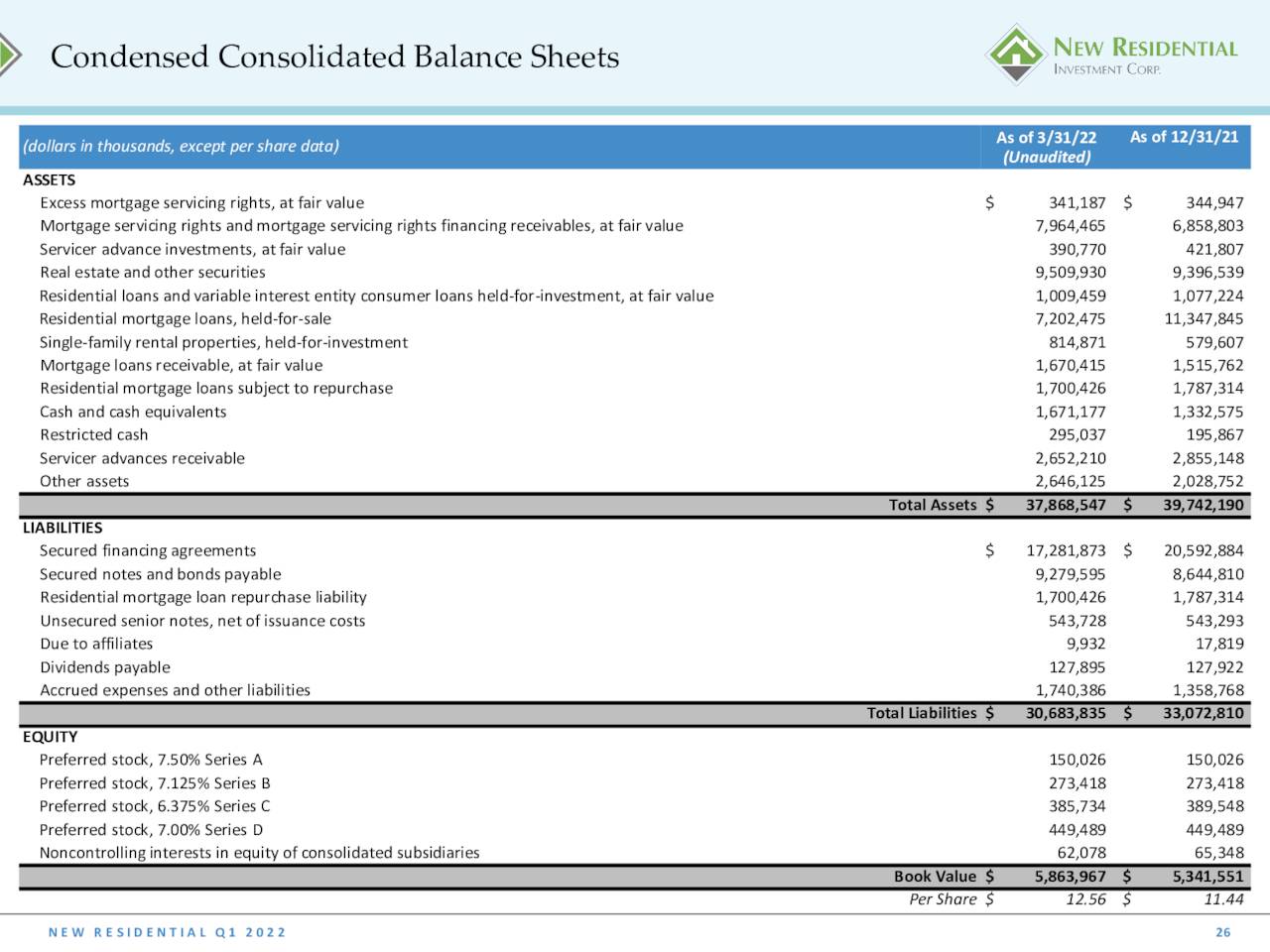Select value 344,947 in the 12/31/21 column
This screenshot has height=952, width=1270.
click(1214, 202)
